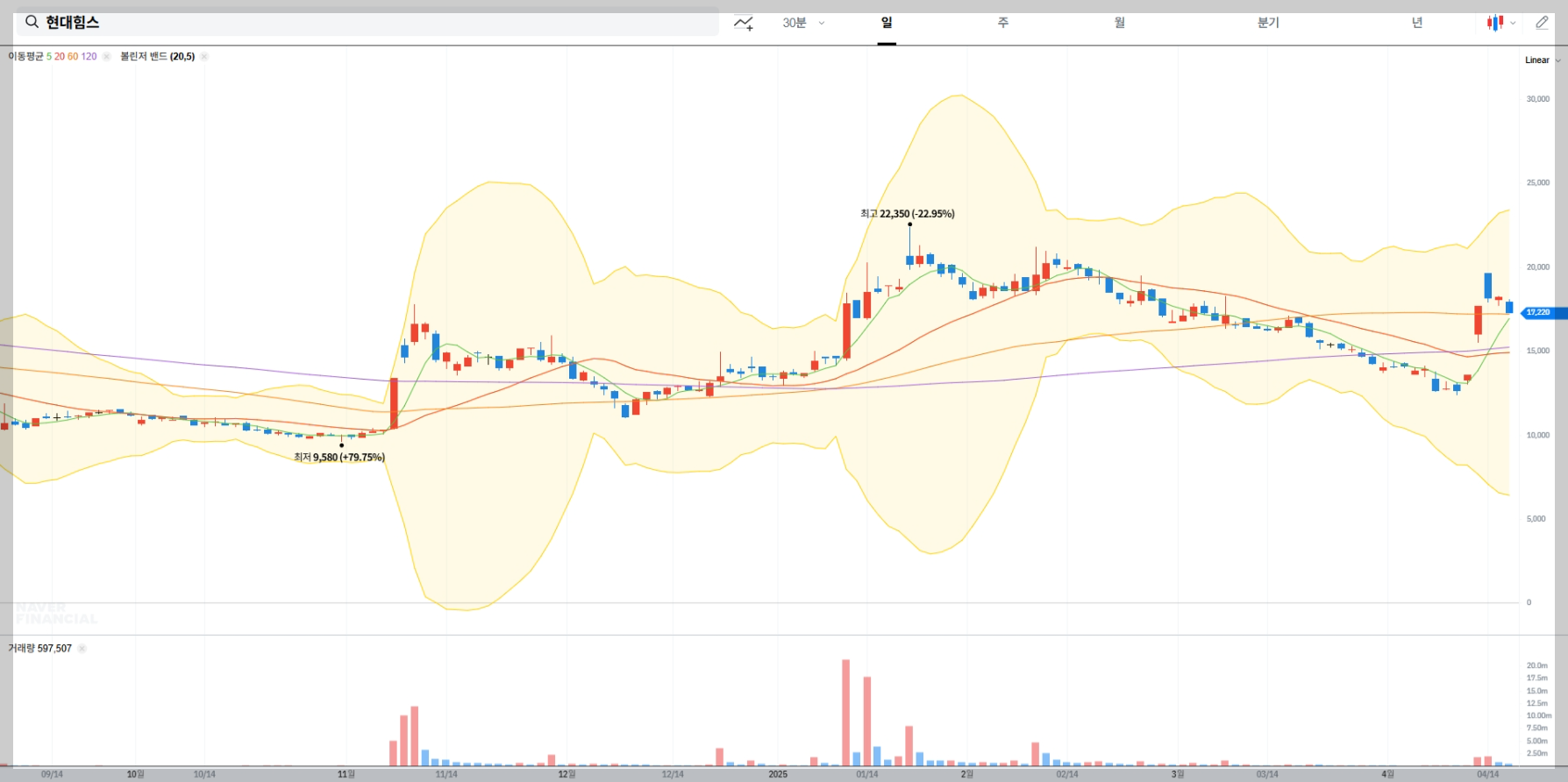Click the 20.0m volume axis label
This screenshot has width=1568, height=782.
click(x=1536, y=665)
